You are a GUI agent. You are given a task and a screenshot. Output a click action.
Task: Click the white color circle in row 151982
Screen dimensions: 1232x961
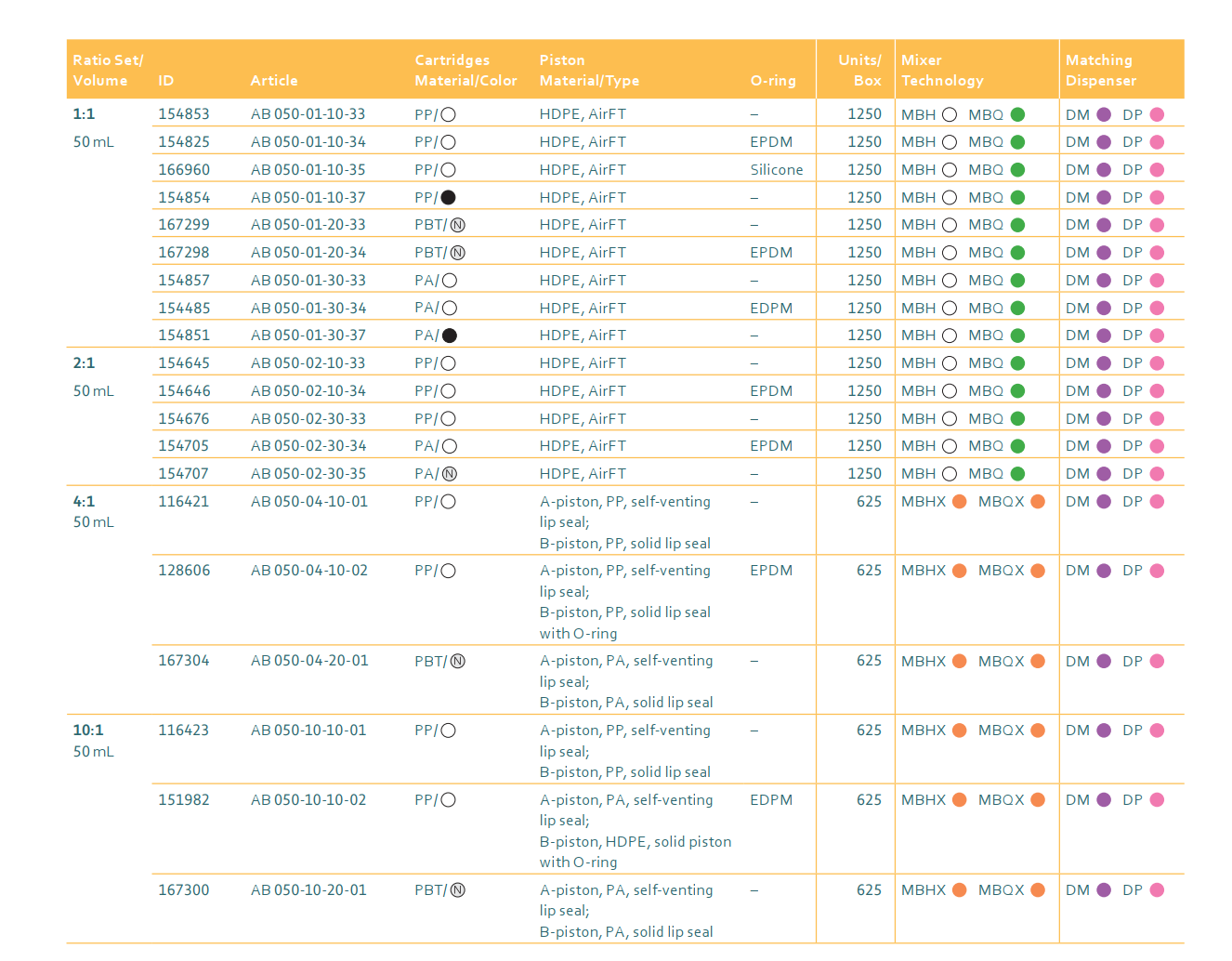click(449, 800)
